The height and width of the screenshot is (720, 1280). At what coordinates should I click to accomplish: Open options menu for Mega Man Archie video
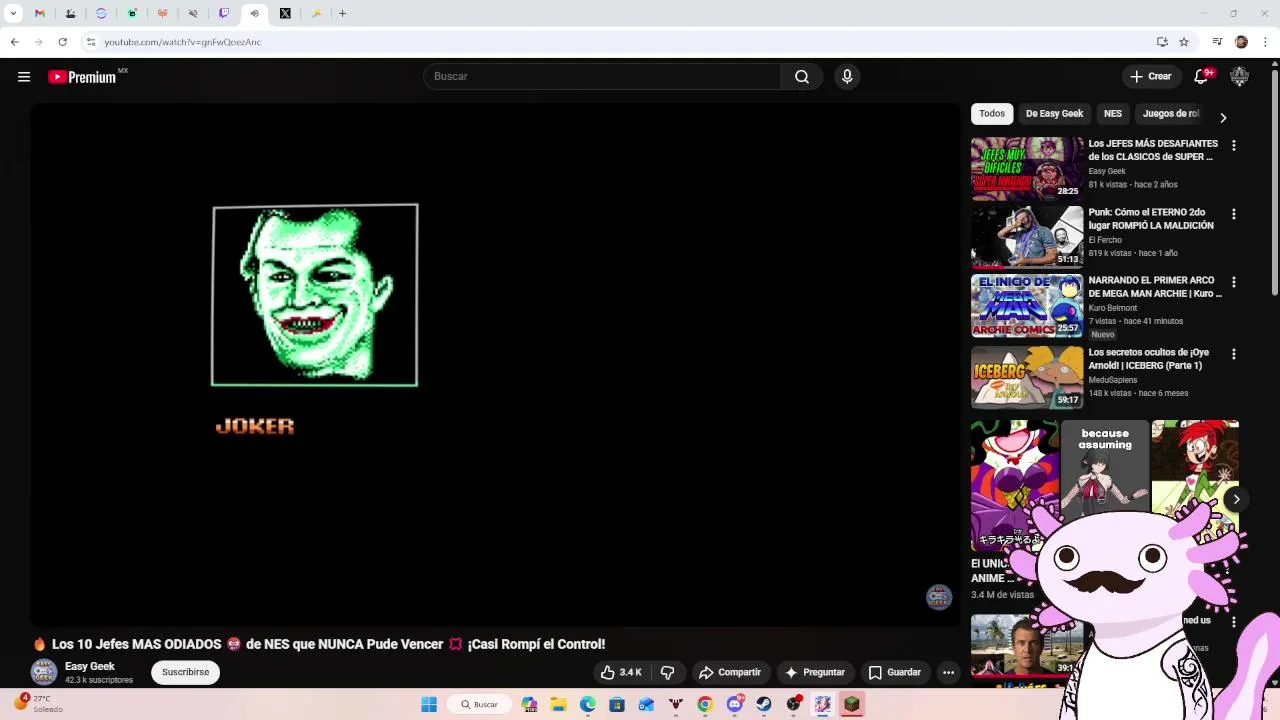pyautogui.click(x=1233, y=282)
